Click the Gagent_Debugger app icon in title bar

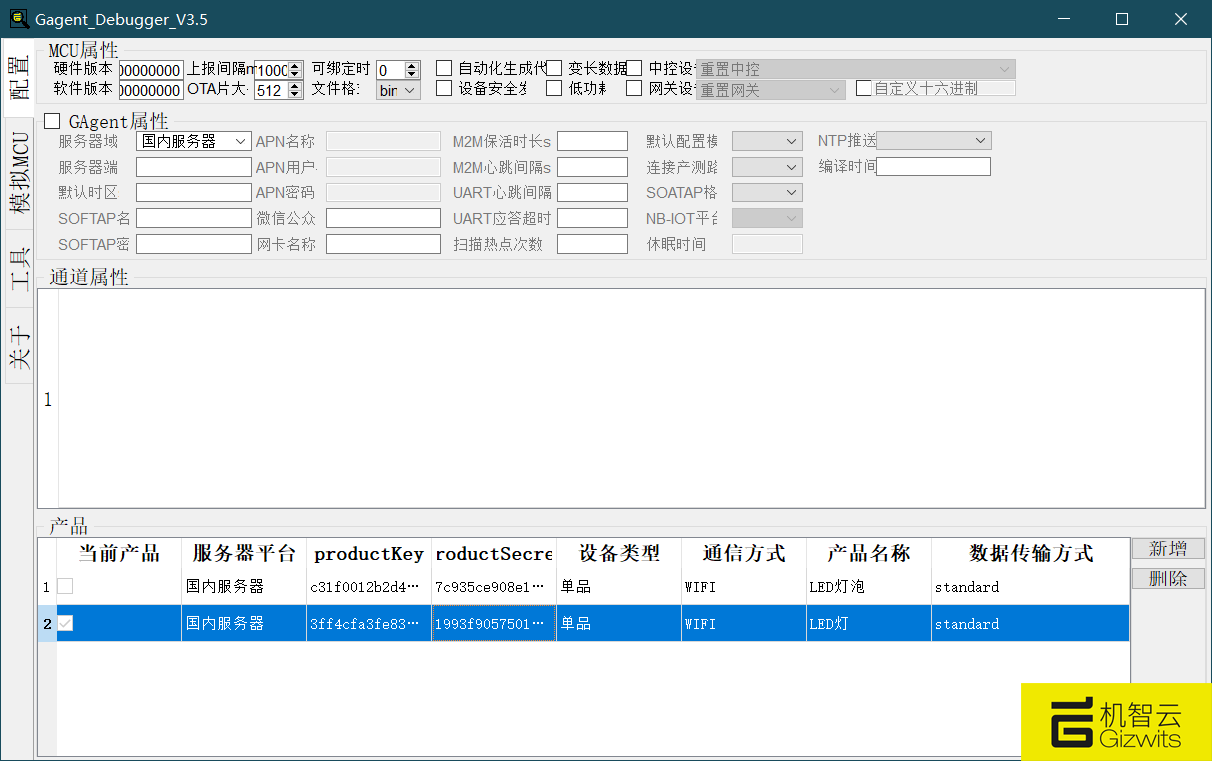[18, 19]
